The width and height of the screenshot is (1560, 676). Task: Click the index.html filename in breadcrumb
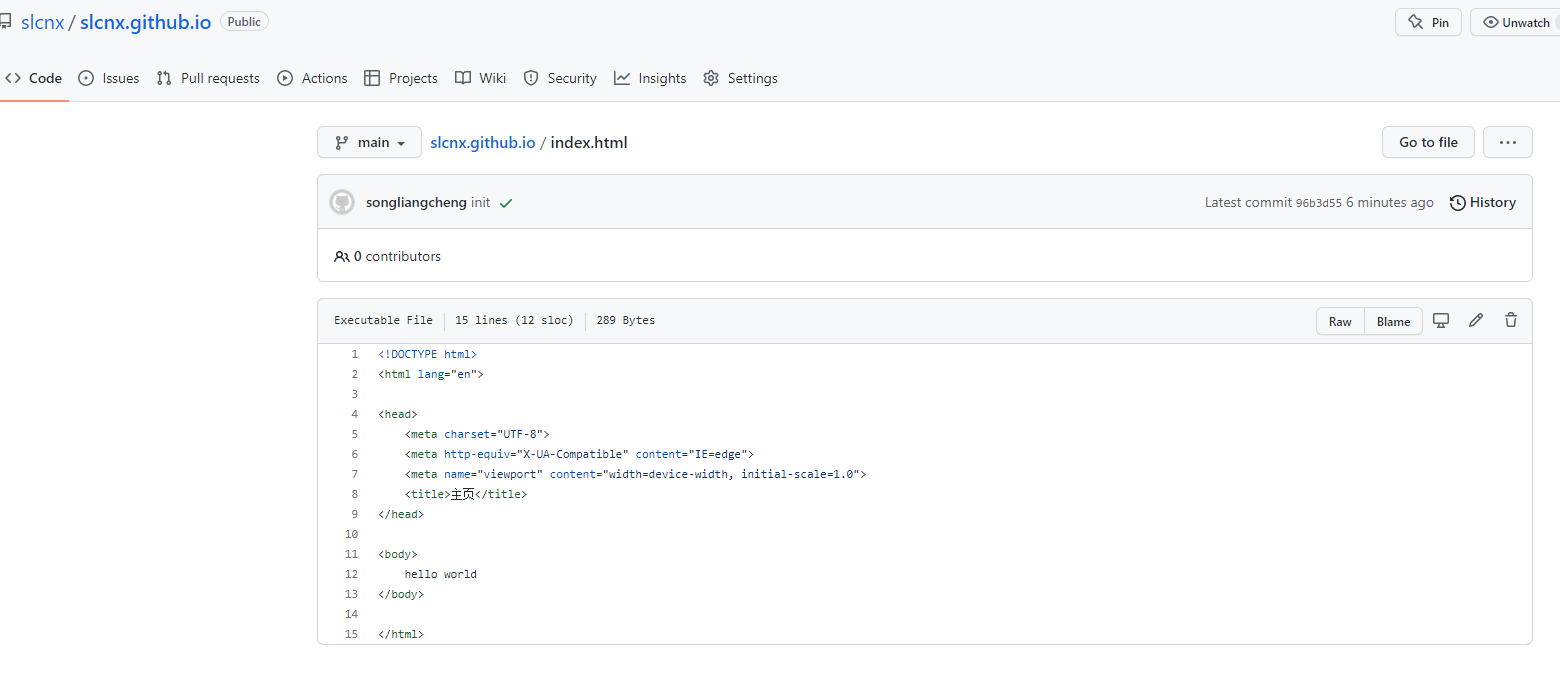pyautogui.click(x=589, y=142)
